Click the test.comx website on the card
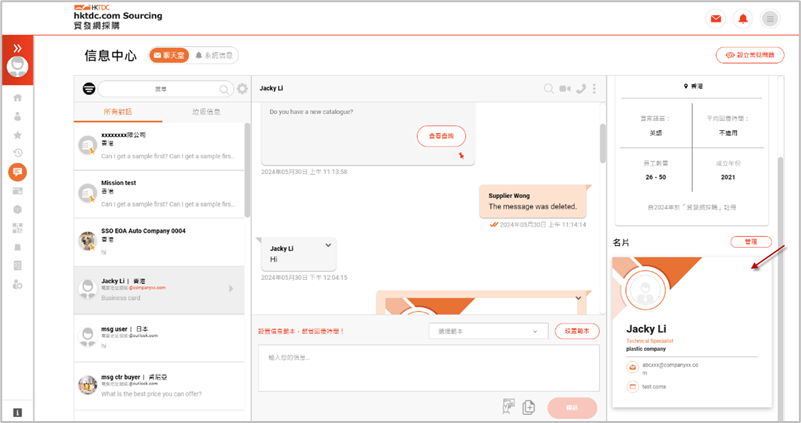 point(653,387)
